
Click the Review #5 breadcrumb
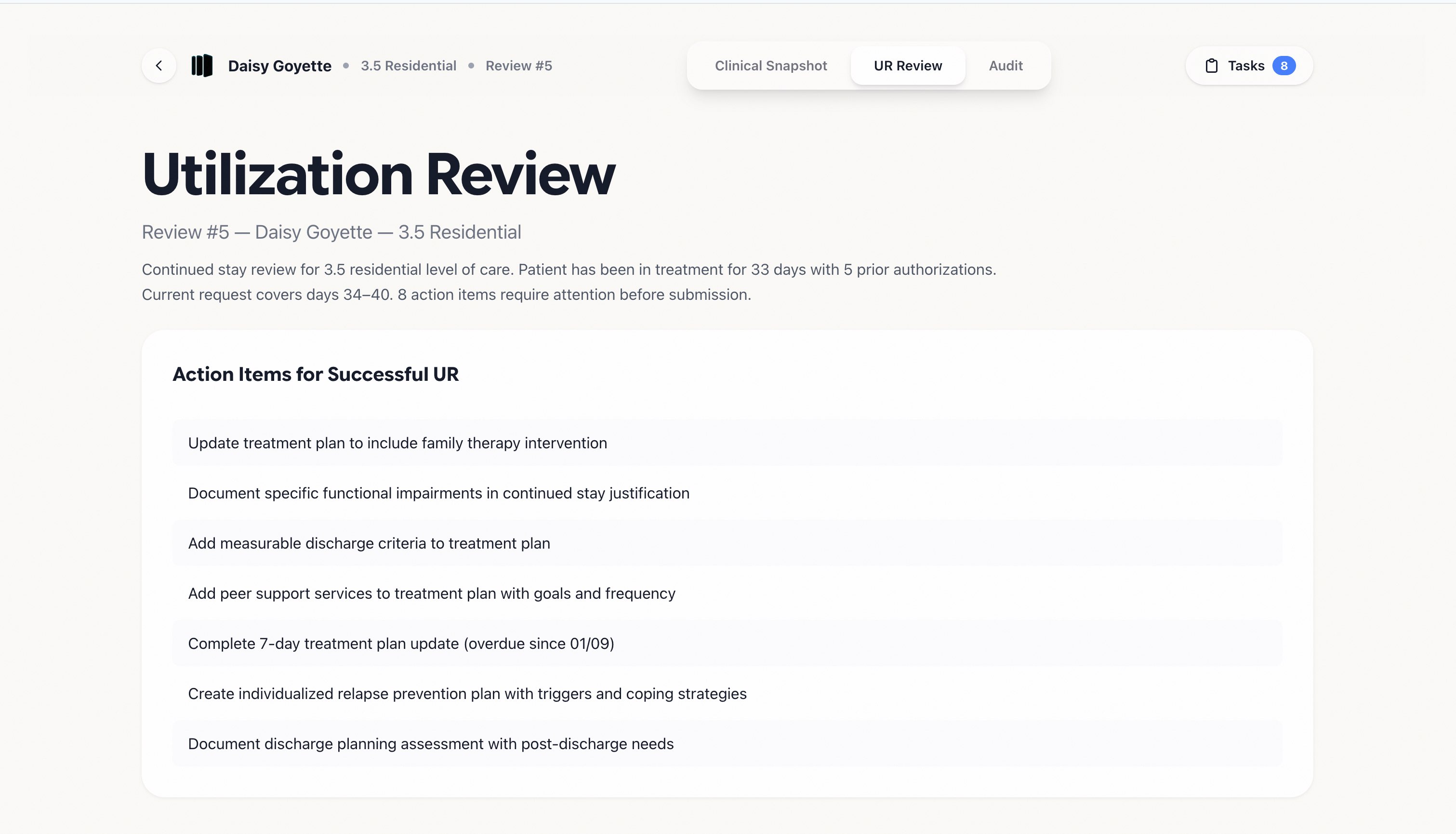[x=518, y=66]
